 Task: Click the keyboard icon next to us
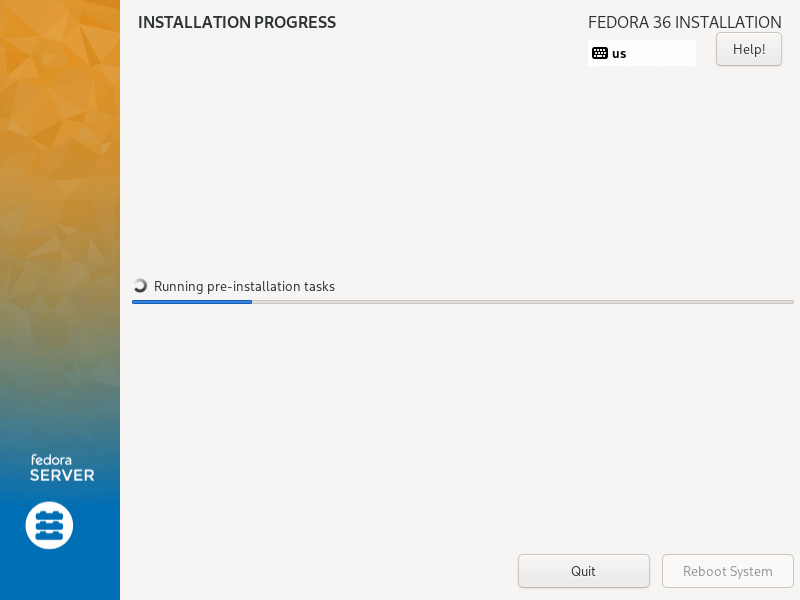(599, 53)
